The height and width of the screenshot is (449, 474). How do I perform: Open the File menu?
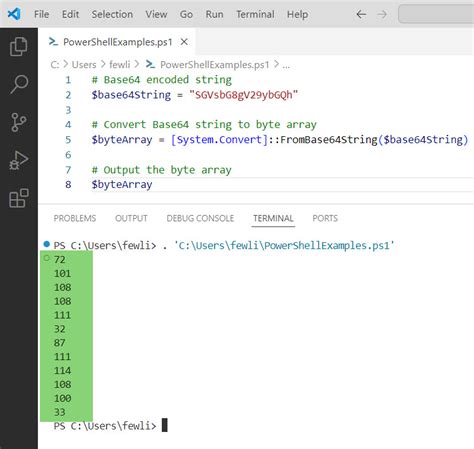41,14
